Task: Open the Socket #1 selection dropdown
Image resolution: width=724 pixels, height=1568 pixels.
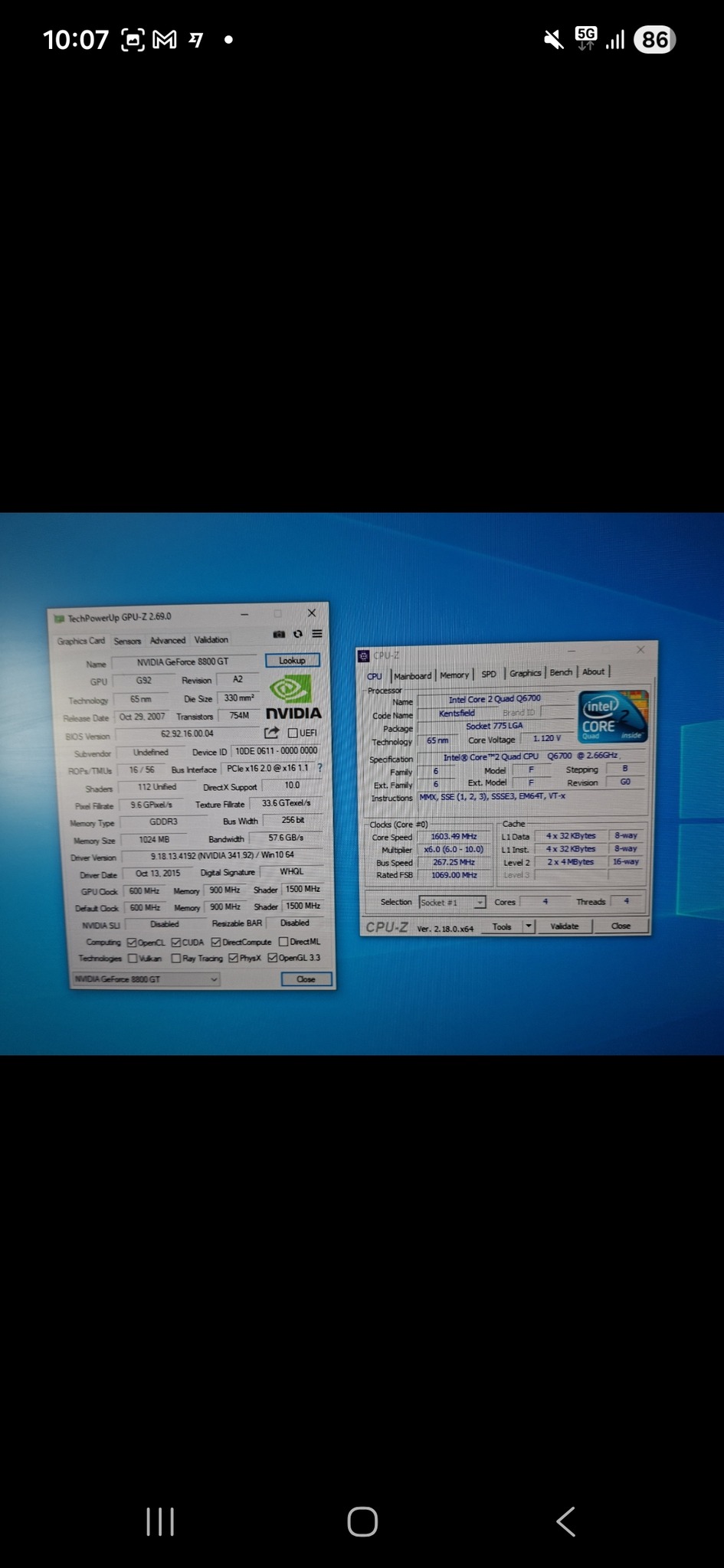Action: pos(452,903)
